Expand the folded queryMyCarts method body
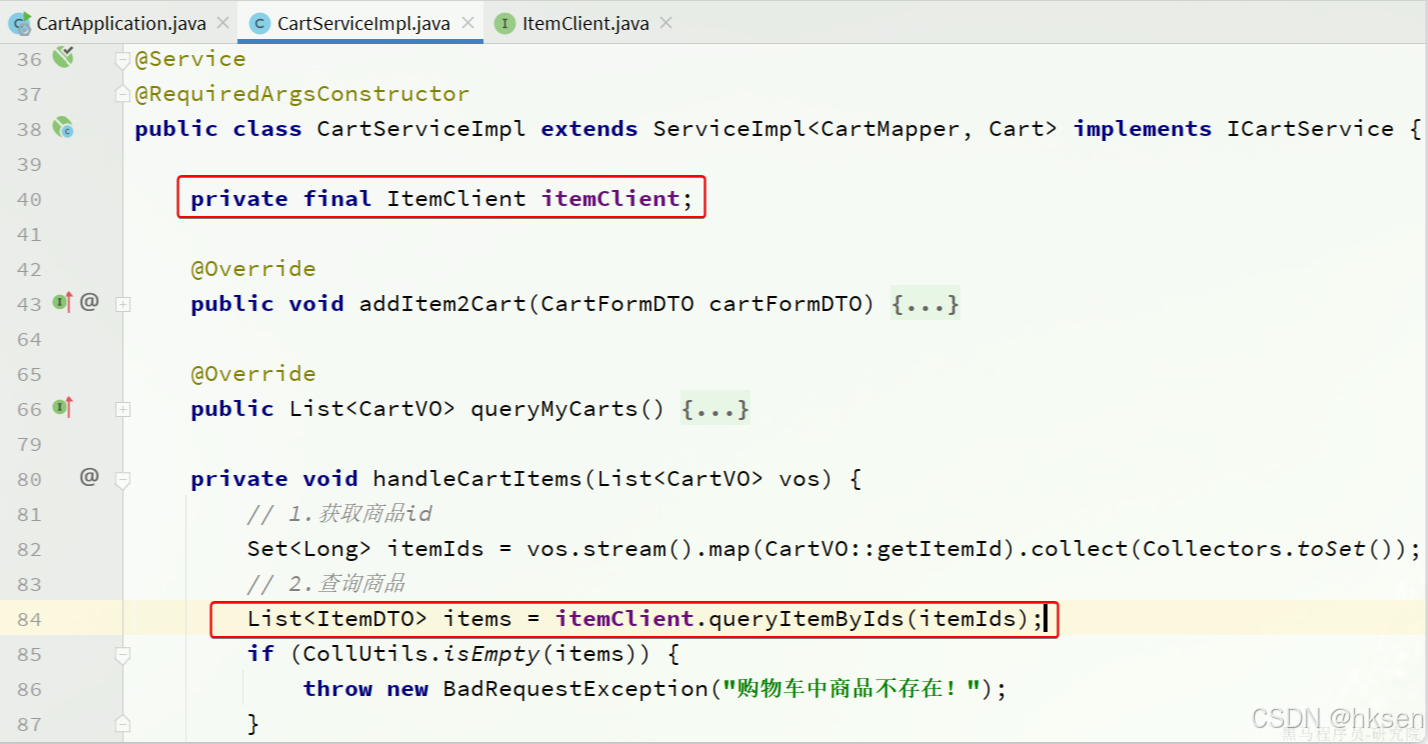 point(715,408)
